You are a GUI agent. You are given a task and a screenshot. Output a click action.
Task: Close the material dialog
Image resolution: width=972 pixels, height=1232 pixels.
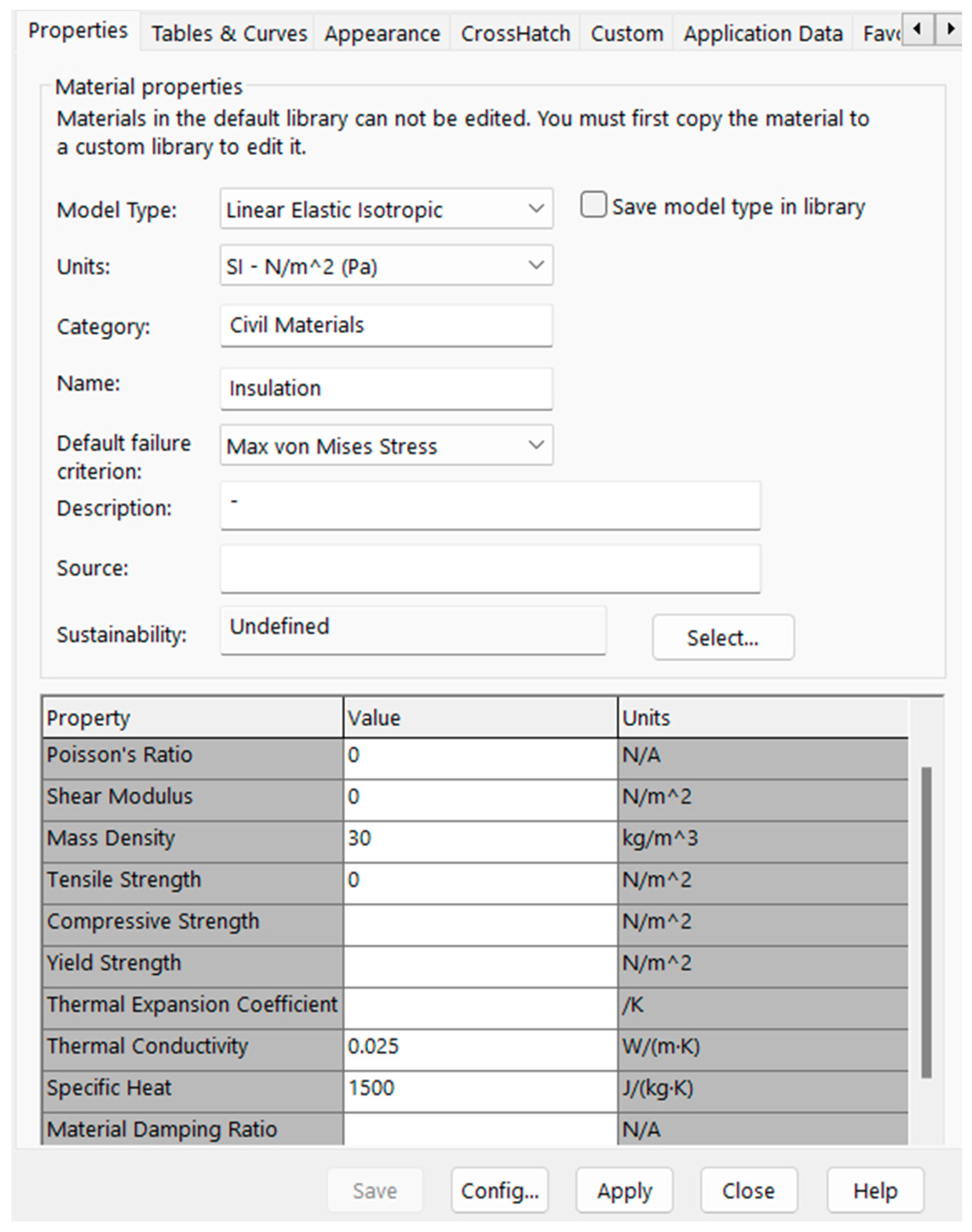(748, 1191)
